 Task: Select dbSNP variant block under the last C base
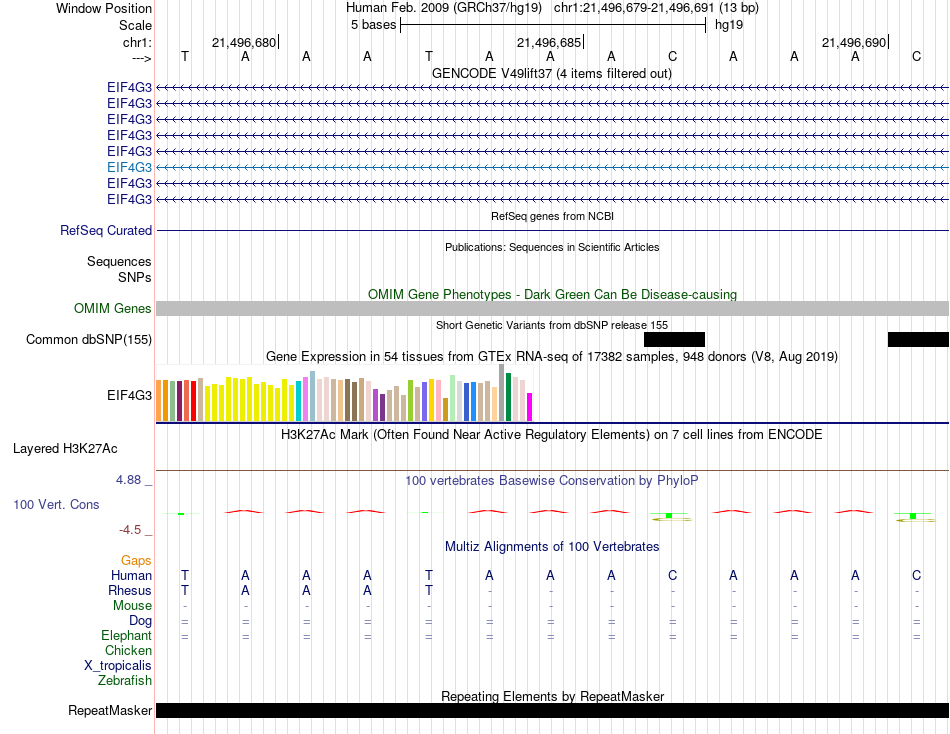point(918,339)
